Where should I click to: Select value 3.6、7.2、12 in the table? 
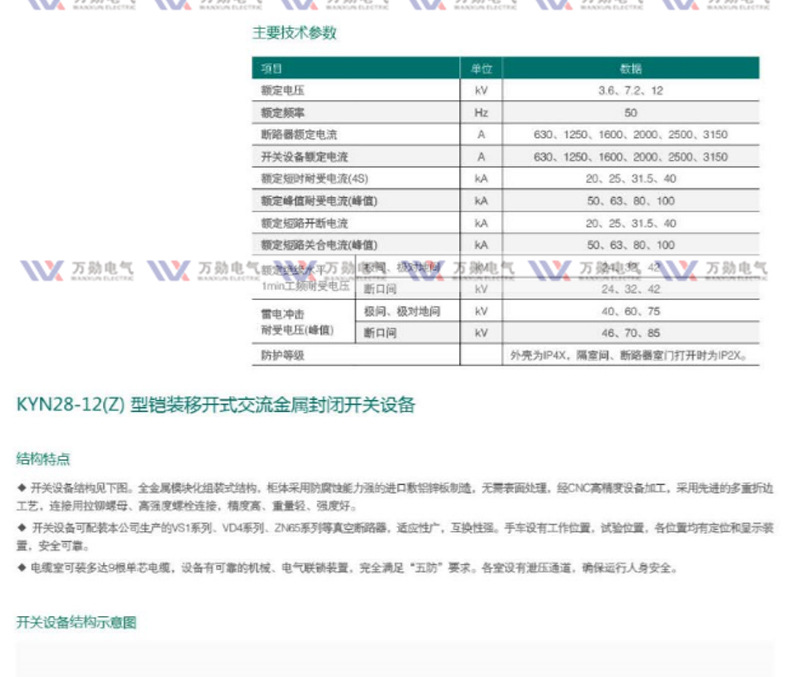pyautogui.click(x=631, y=91)
